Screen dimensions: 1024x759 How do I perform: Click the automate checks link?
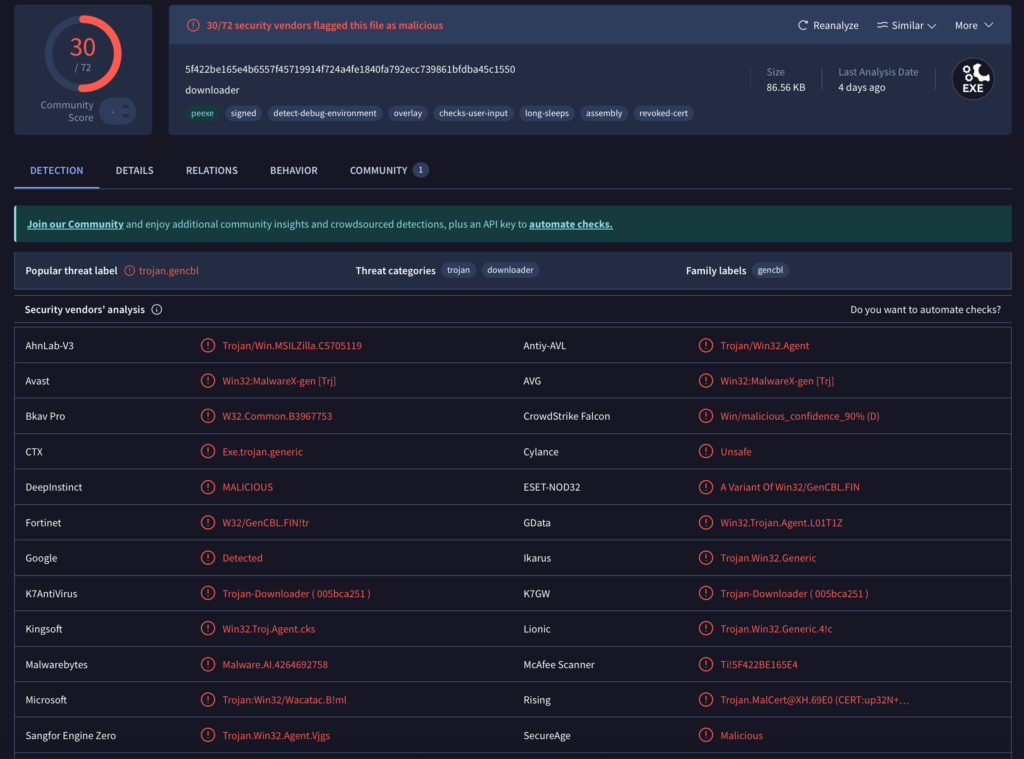pos(570,225)
